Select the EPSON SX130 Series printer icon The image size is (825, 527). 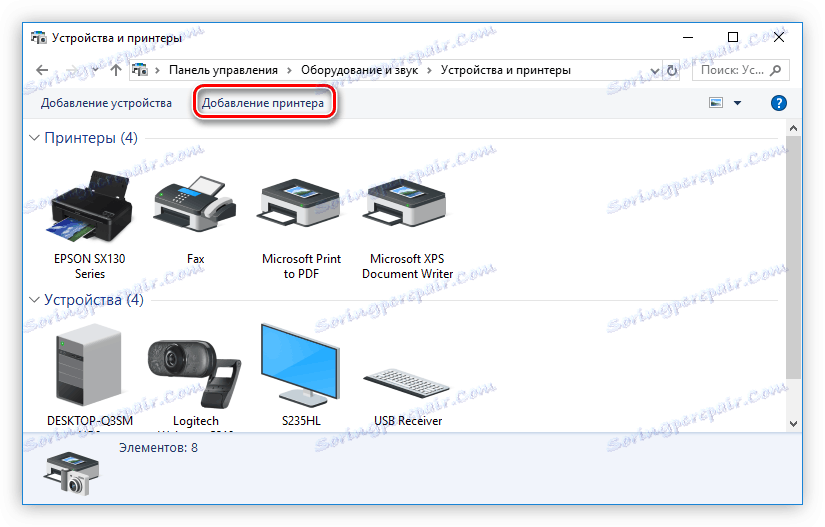point(90,206)
